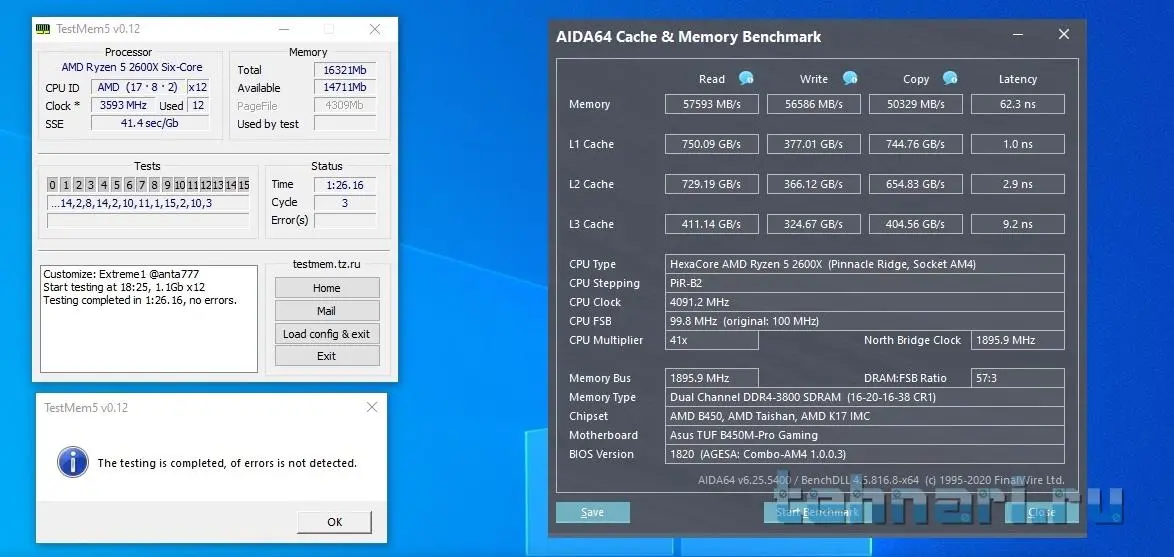Click the Mail button in TestMem5

click(x=326, y=311)
